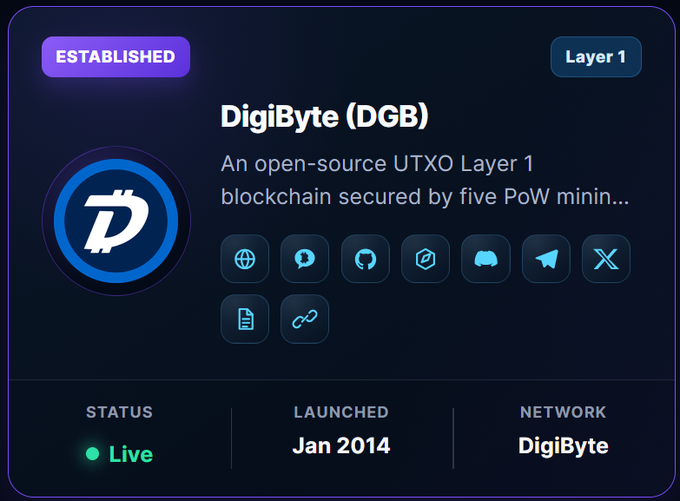Click the STATUS label
The height and width of the screenshot is (501, 680).
click(x=119, y=412)
